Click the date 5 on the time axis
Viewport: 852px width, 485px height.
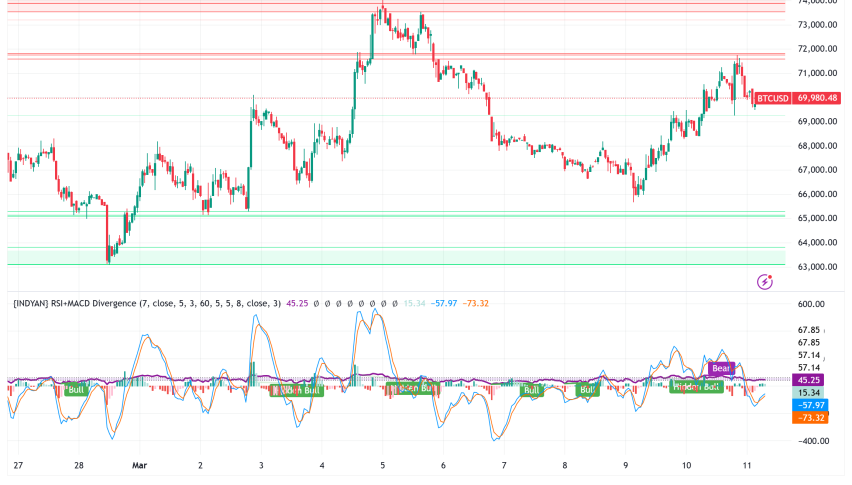click(x=382, y=465)
